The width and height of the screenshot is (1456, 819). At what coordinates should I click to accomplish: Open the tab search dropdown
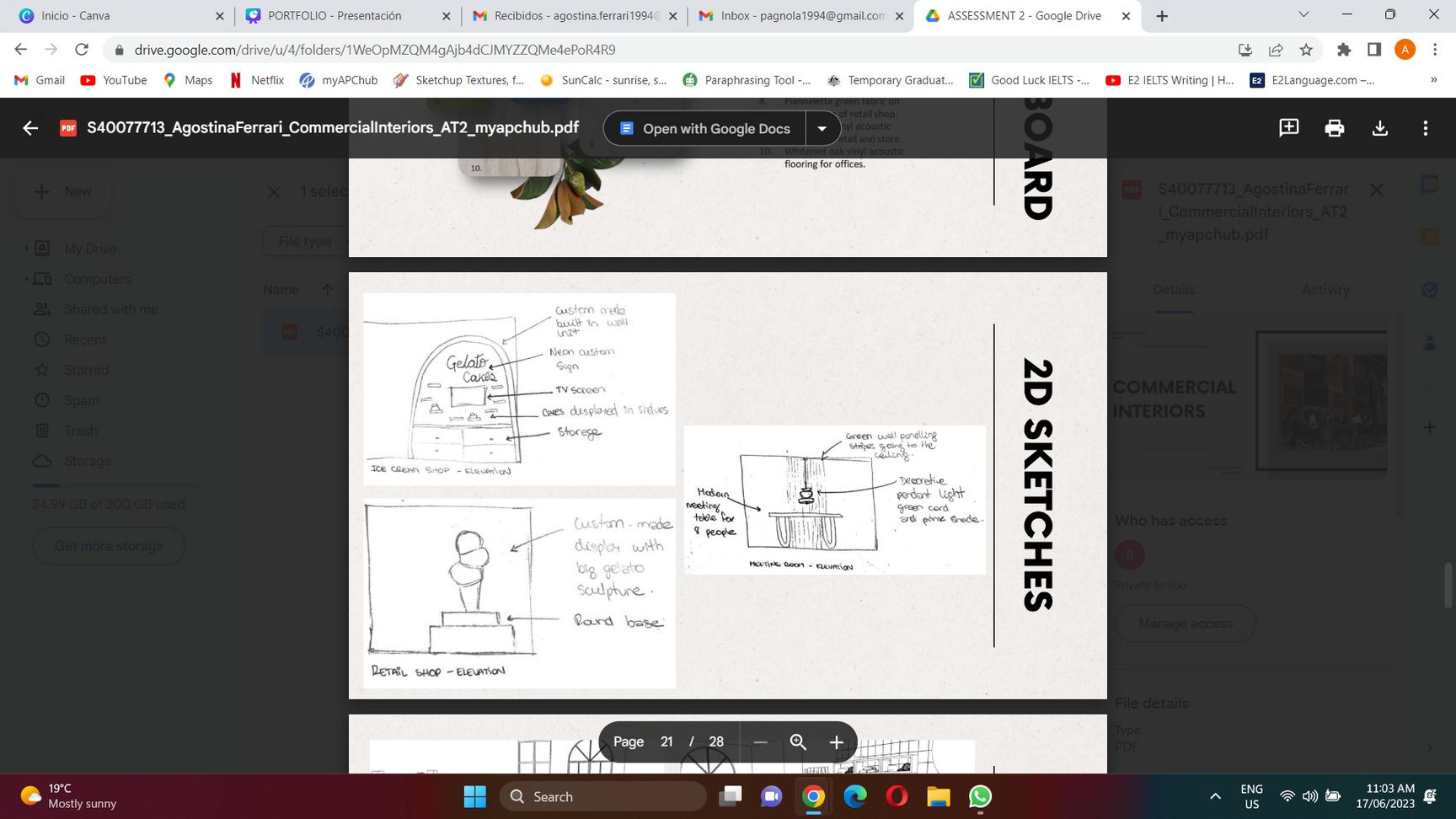[x=1303, y=15]
